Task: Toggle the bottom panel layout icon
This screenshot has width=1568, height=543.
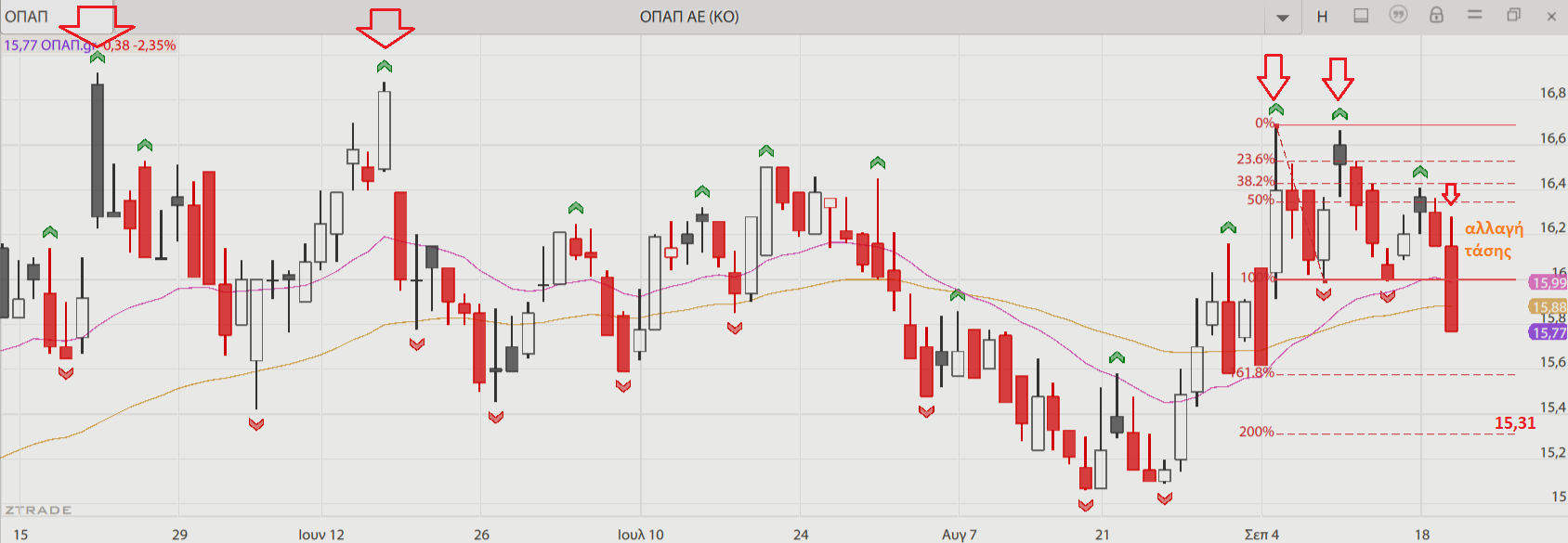Action: [1361, 16]
